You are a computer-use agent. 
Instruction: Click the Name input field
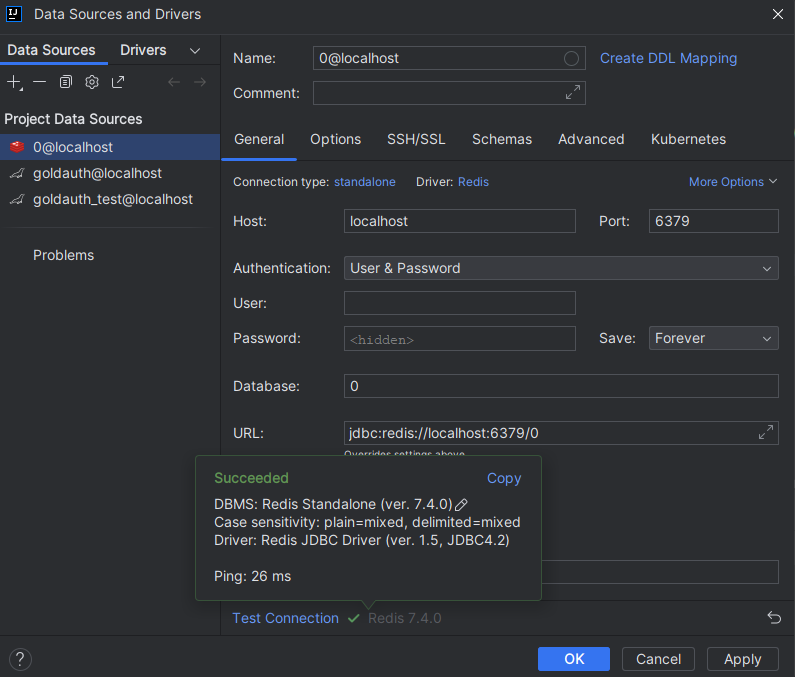click(x=449, y=58)
